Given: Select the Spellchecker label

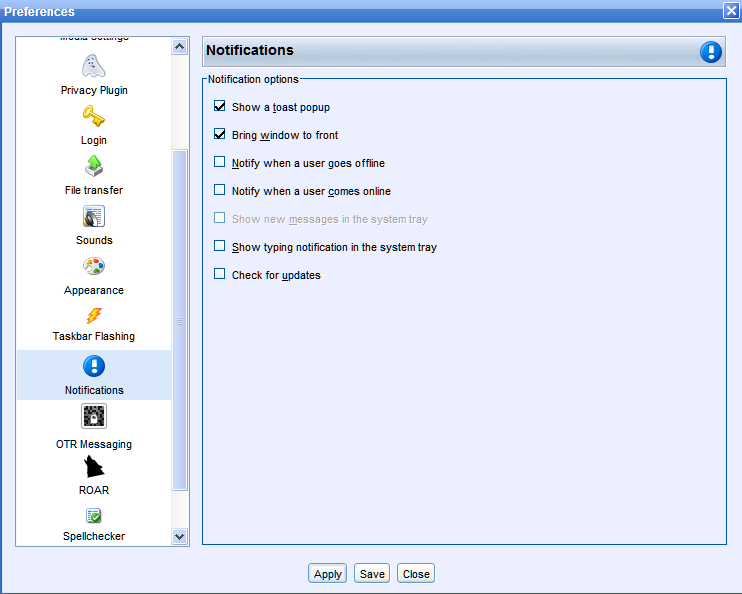Looking at the screenshot, I should [x=94, y=536].
